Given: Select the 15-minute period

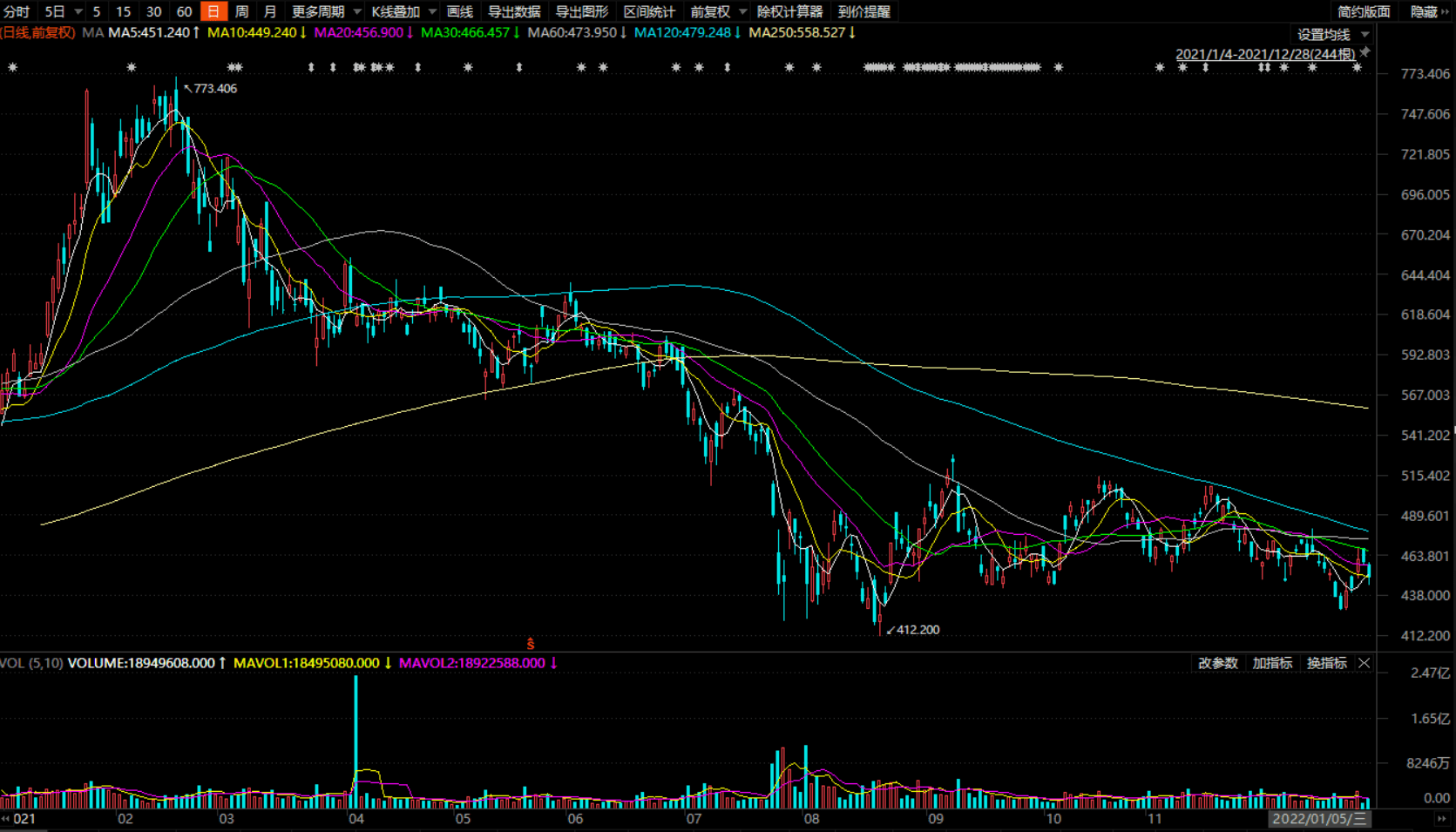Looking at the screenshot, I should coord(124,11).
